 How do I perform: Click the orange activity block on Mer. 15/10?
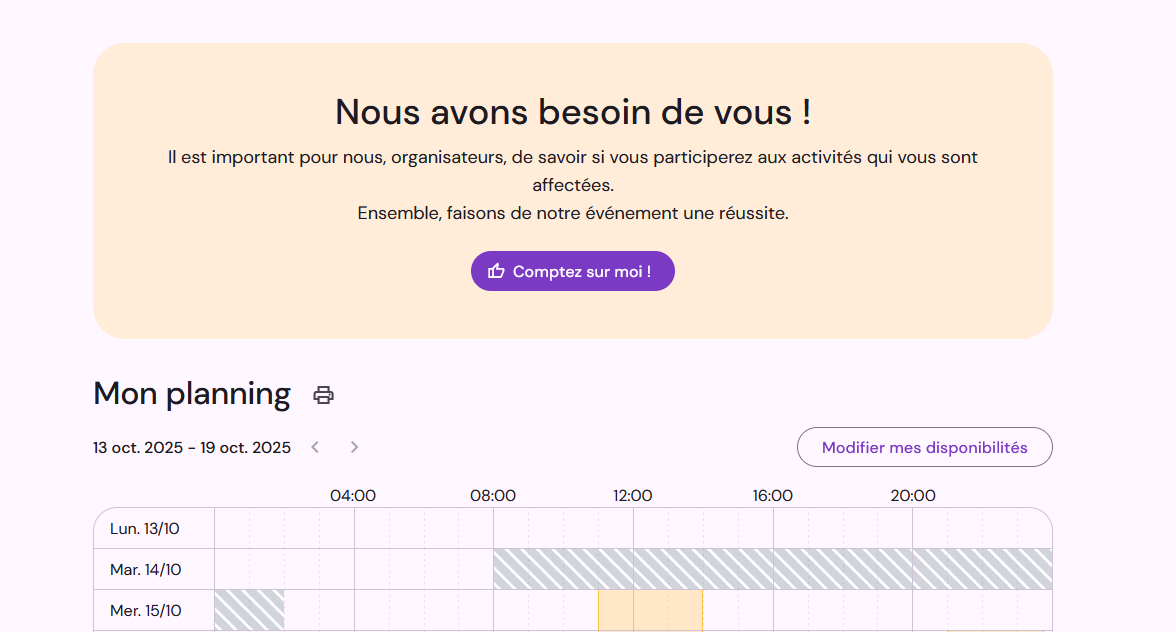click(x=650, y=610)
